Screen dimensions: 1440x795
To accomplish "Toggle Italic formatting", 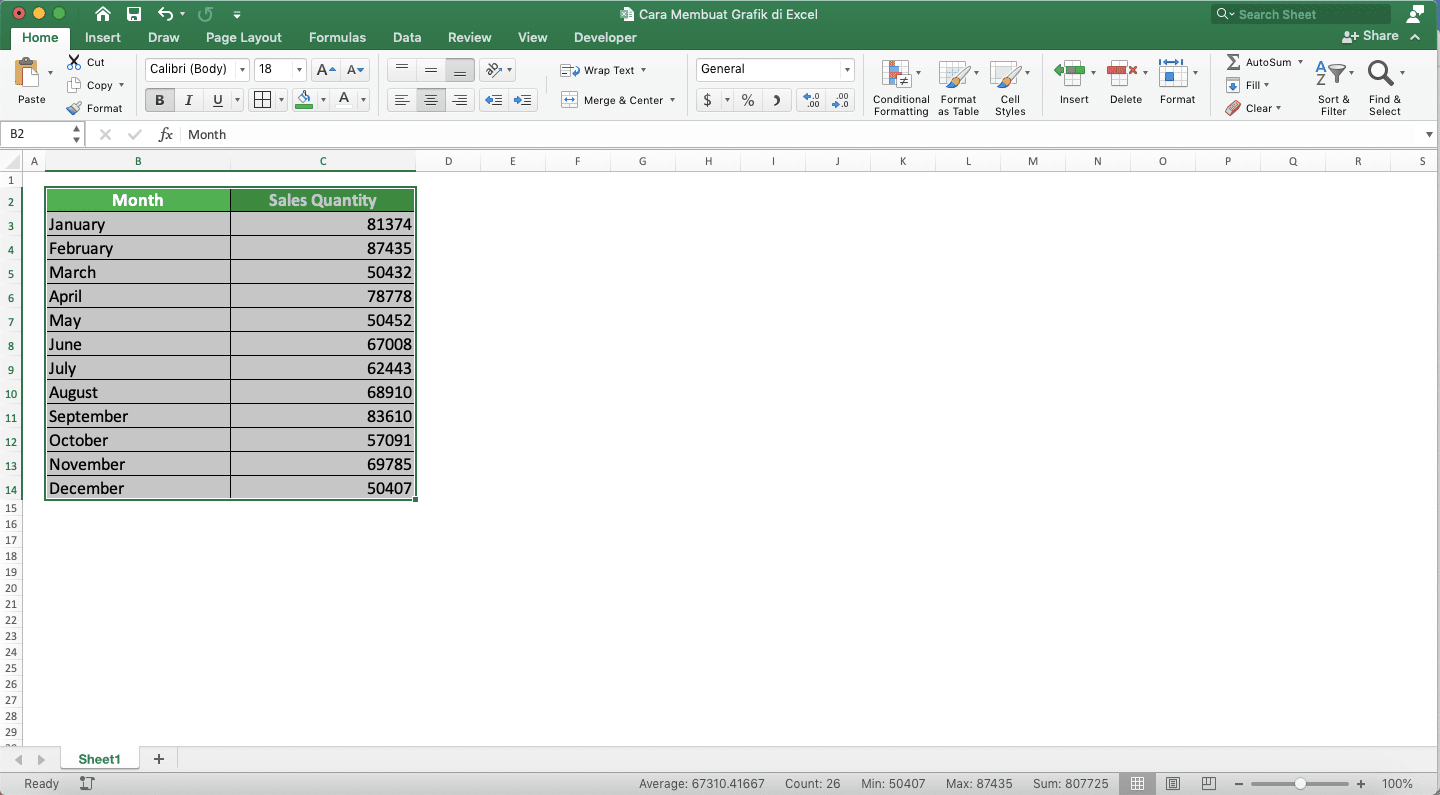I will click(x=188, y=100).
